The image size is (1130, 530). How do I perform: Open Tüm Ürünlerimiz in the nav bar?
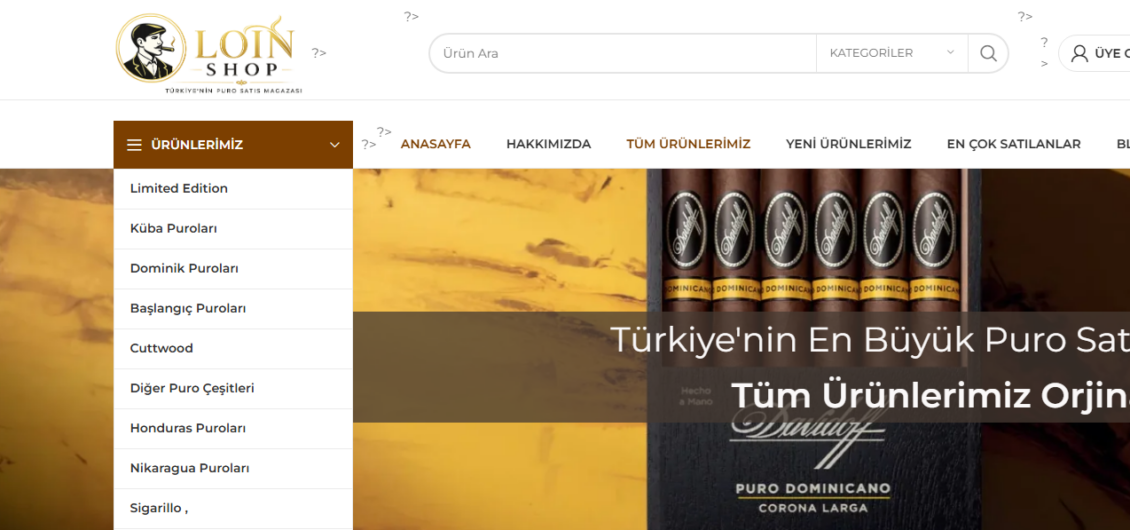coord(688,144)
